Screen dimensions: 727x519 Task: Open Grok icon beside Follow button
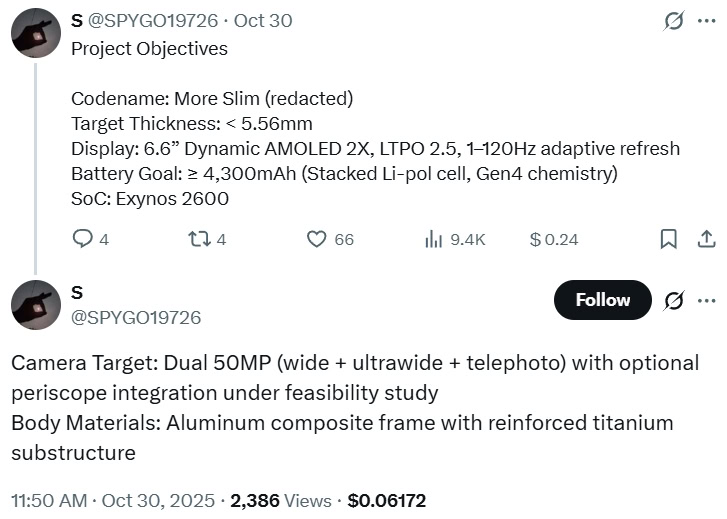[674, 300]
